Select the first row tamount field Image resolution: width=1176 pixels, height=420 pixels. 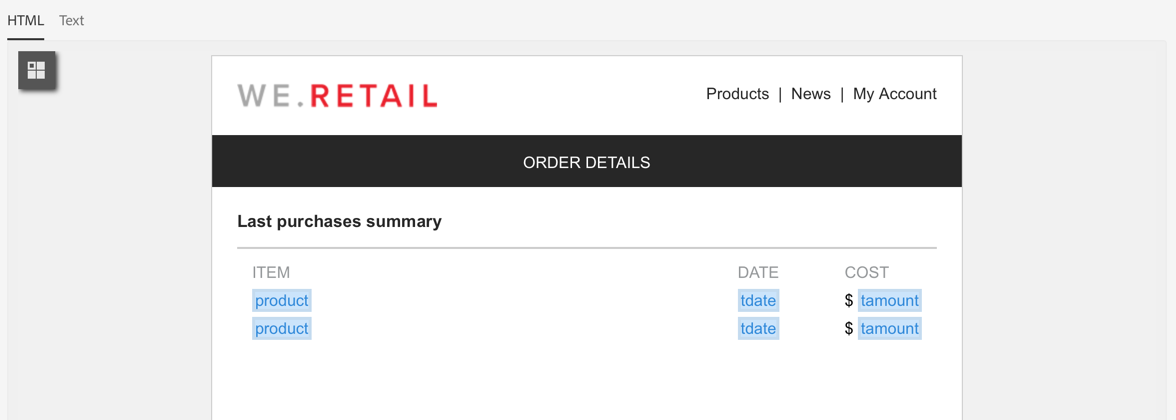[889, 300]
